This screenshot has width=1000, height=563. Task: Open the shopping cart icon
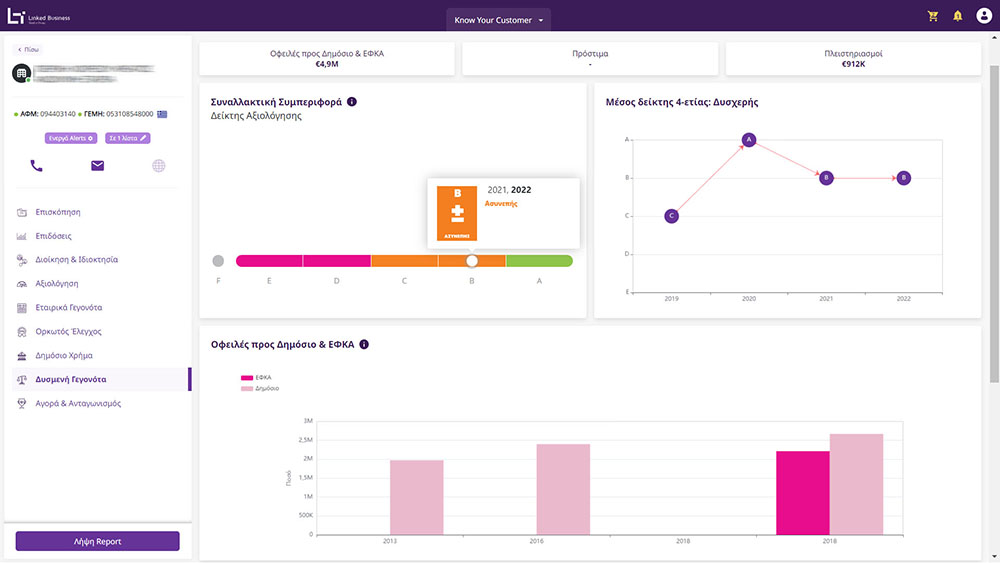932,17
